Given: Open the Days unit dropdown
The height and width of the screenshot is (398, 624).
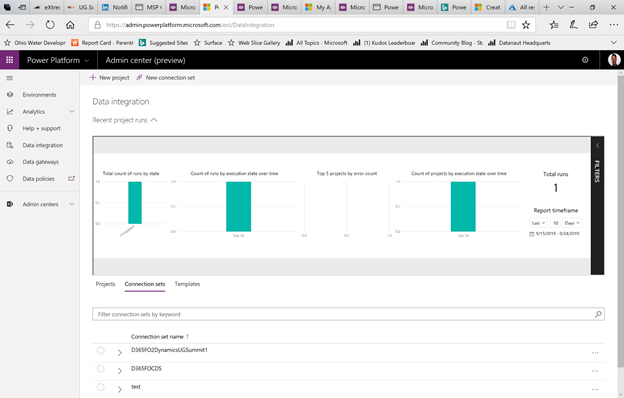Looking at the screenshot, I should (x=573, y=223).
